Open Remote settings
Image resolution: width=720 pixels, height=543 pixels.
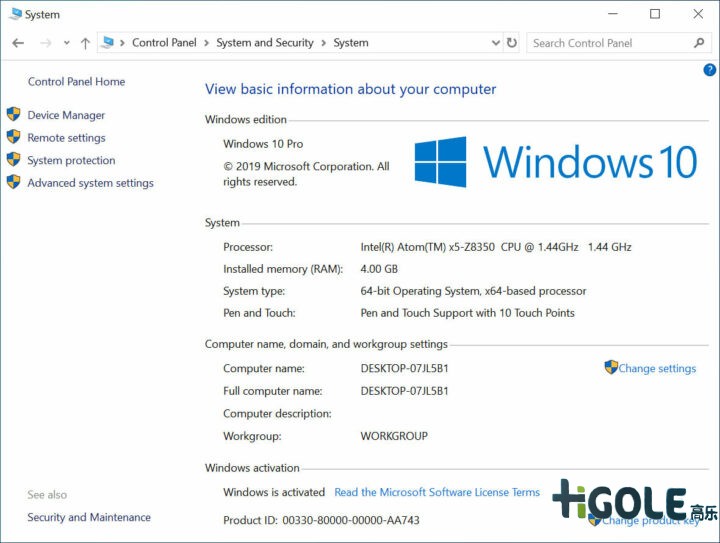(x=66, y=138)
